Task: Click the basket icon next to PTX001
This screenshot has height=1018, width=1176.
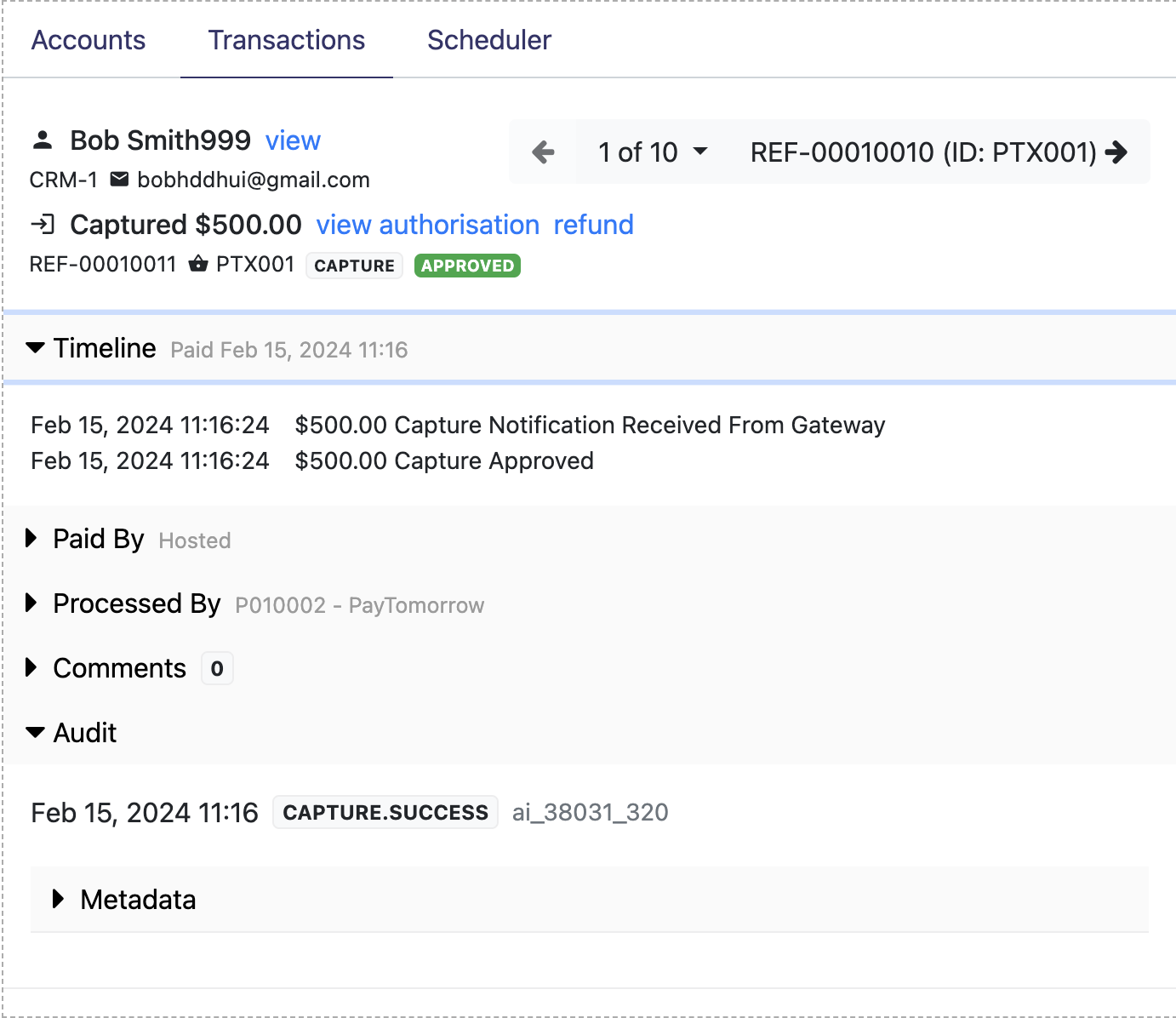Action: click(198, 264)
